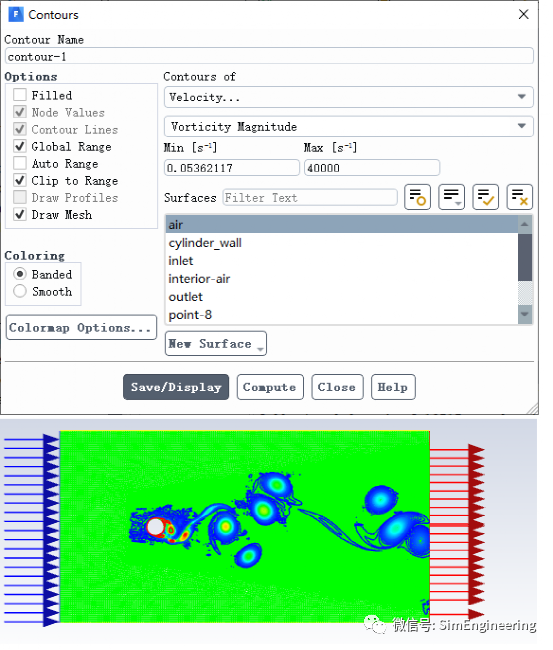This screenshot has width=553, height=650.
Task: Enable the Filled checkbox
Action: tap(19, 95)
